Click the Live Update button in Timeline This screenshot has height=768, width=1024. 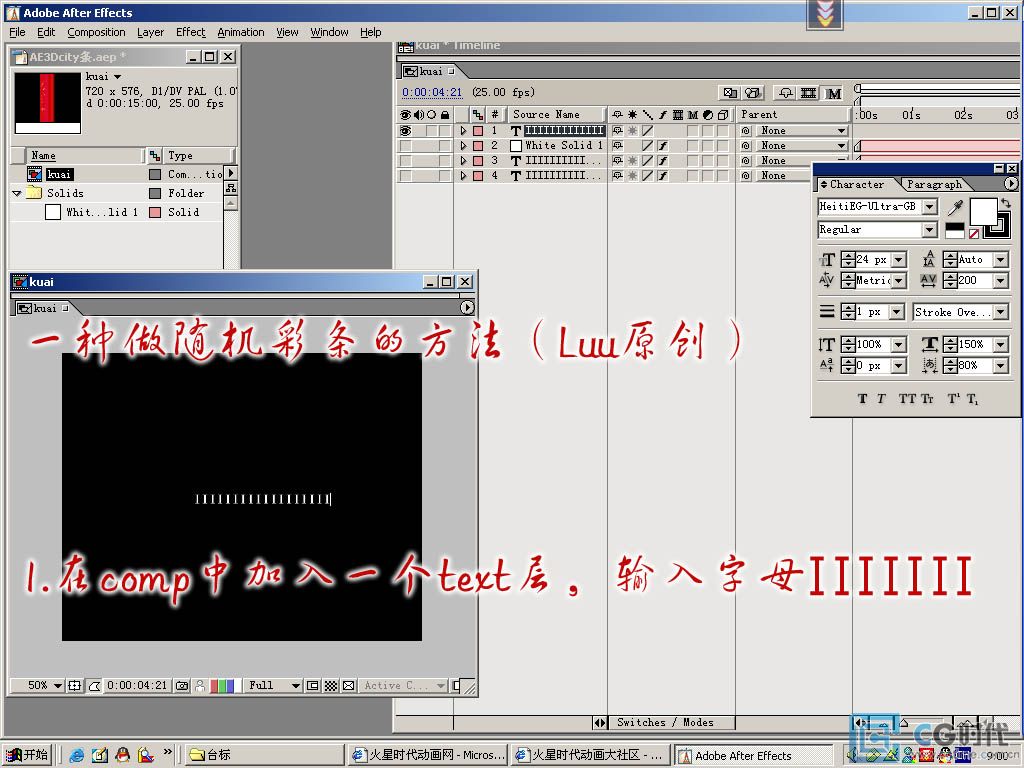click(x=730, y=93)
